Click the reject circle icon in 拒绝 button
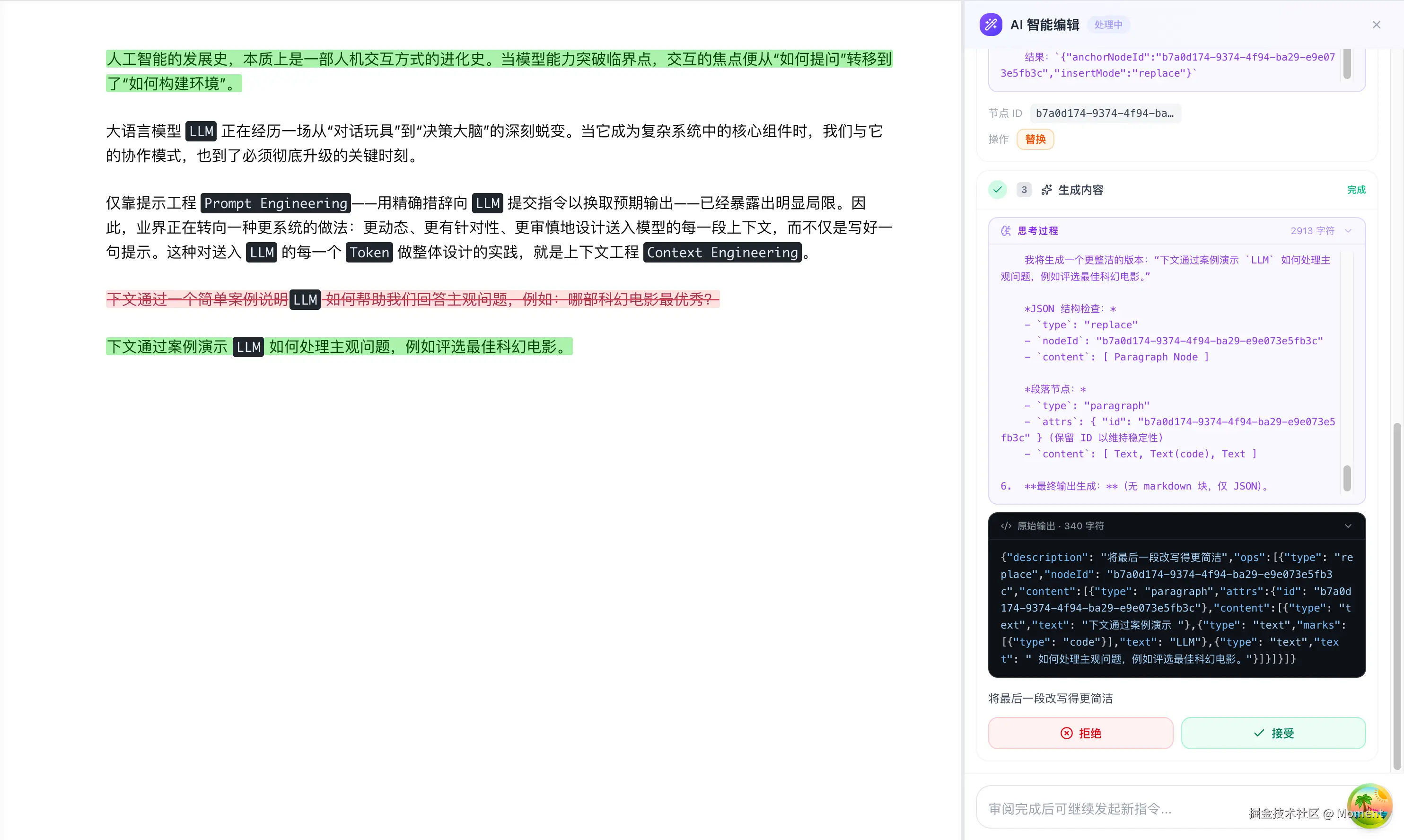 pos(1067,733)
